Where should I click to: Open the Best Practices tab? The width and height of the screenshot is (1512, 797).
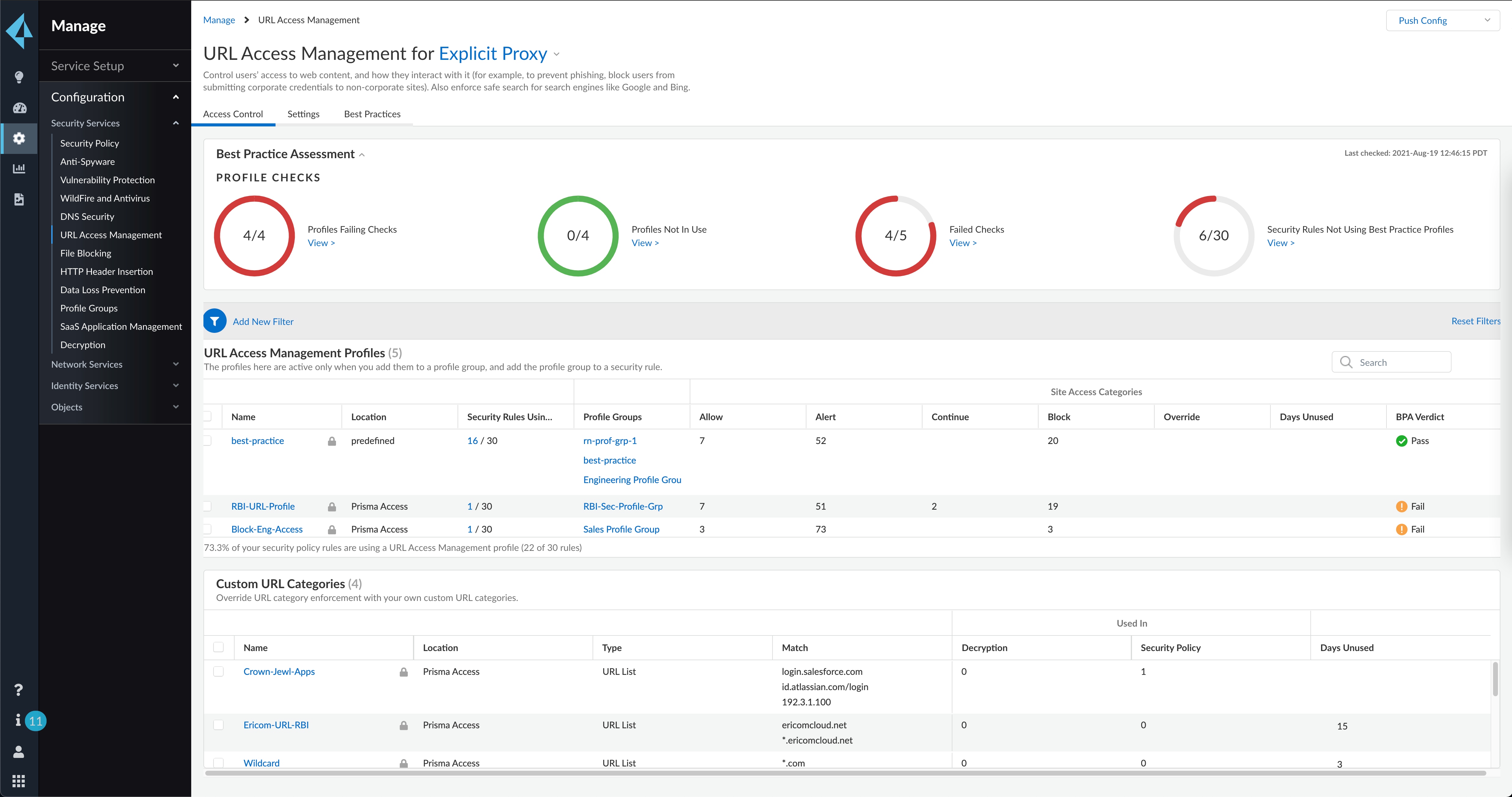point(372,114)
